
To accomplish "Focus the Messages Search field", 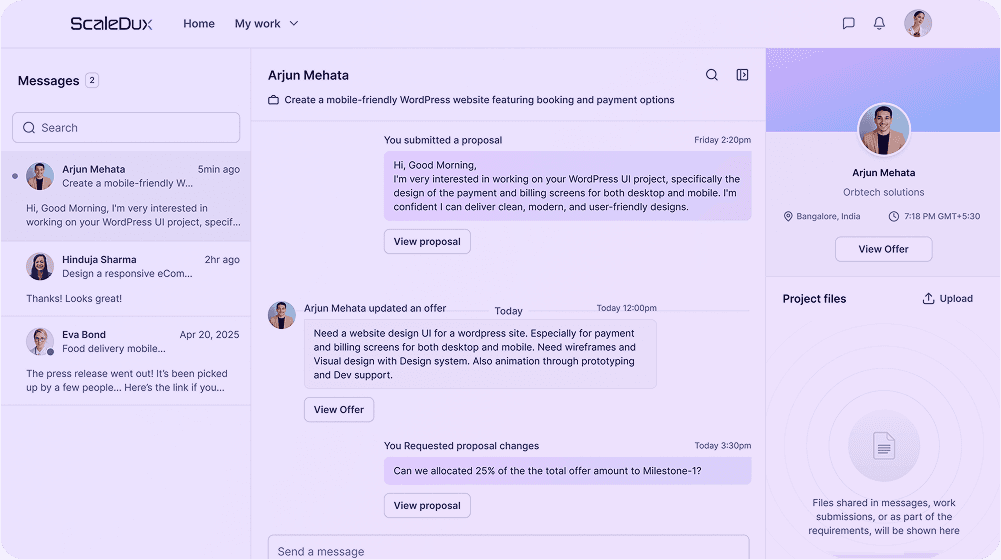I will point(126,128).
